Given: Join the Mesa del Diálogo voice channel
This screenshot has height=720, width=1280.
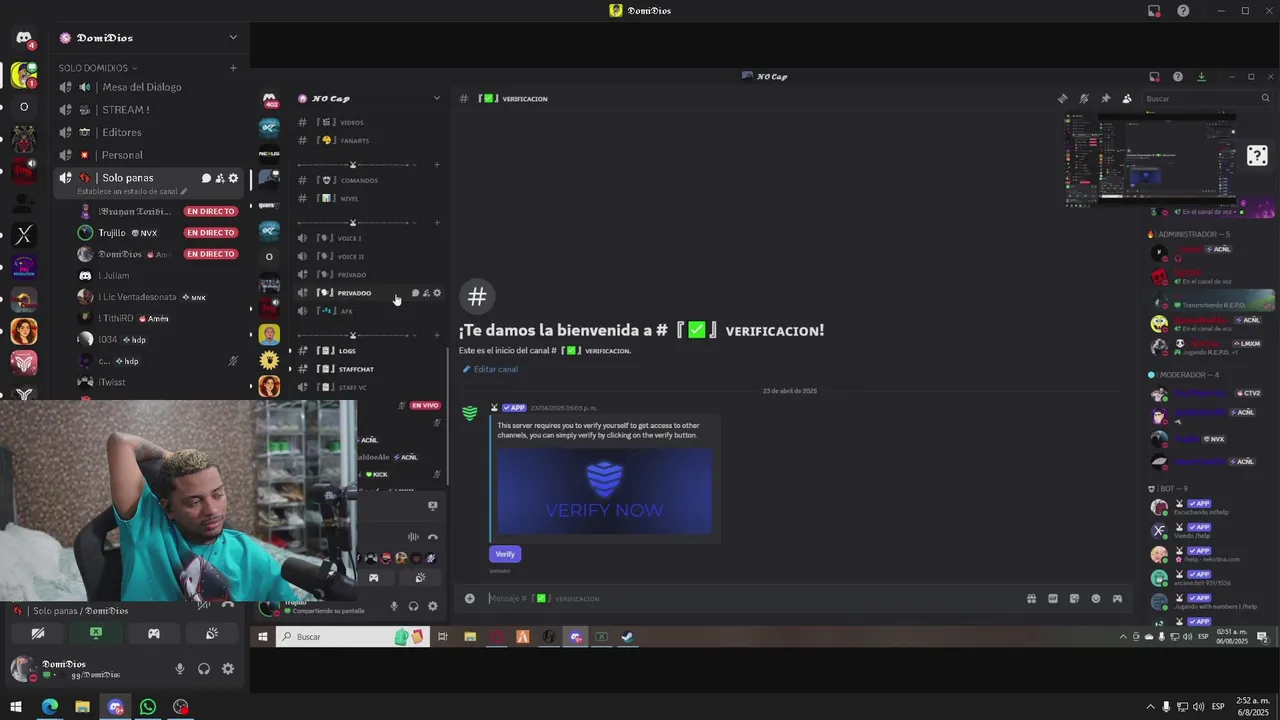Looking at the screenshot, I should [150, 87].
